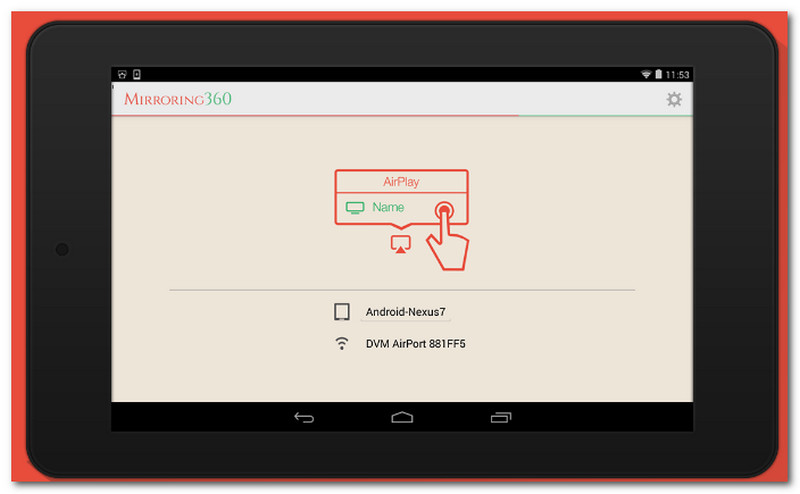
Task: Click the pointing hand icon in illustration
Action: 448,242
